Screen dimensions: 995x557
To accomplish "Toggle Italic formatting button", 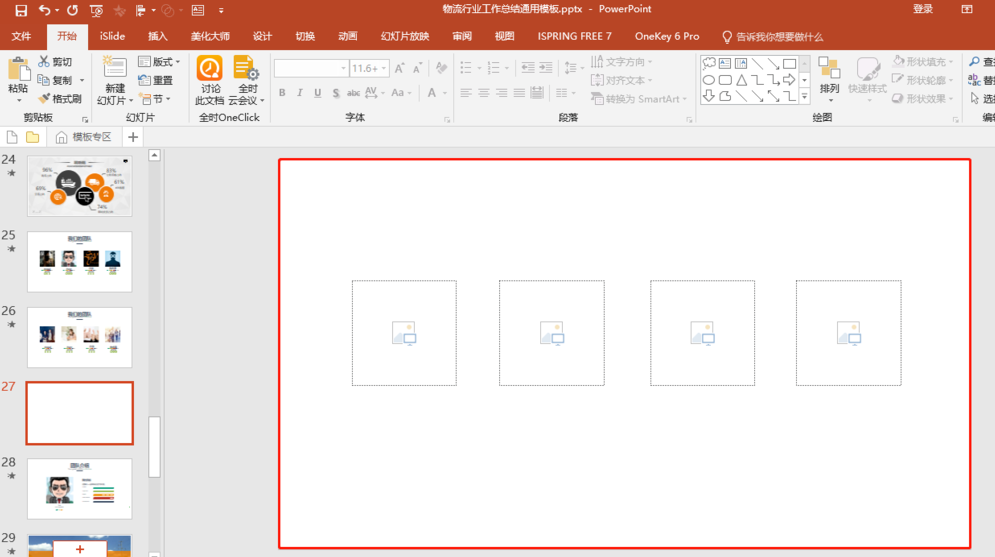I will (x=300, y=93).
